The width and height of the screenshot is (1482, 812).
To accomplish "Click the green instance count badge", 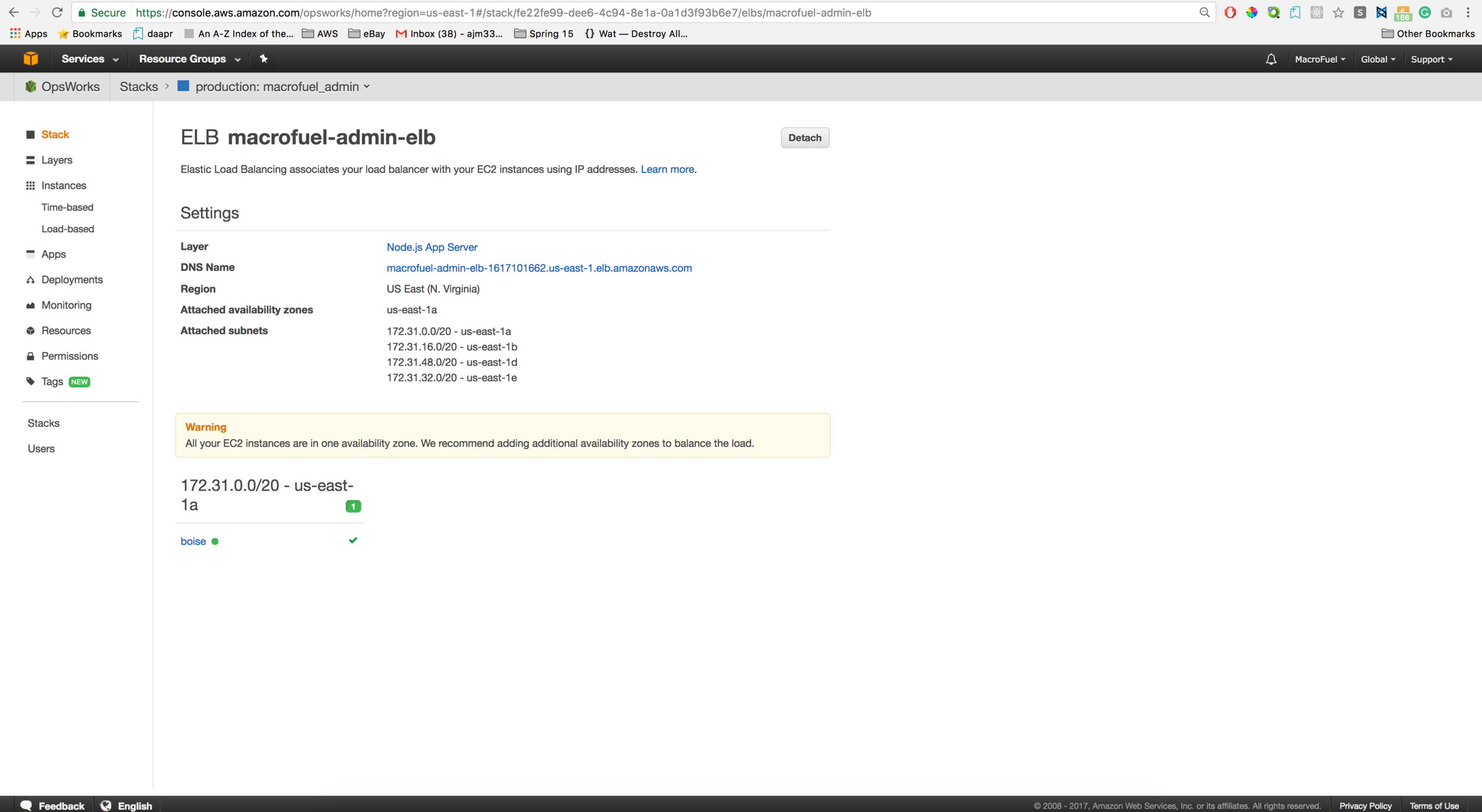I will [x=353, y=506].
